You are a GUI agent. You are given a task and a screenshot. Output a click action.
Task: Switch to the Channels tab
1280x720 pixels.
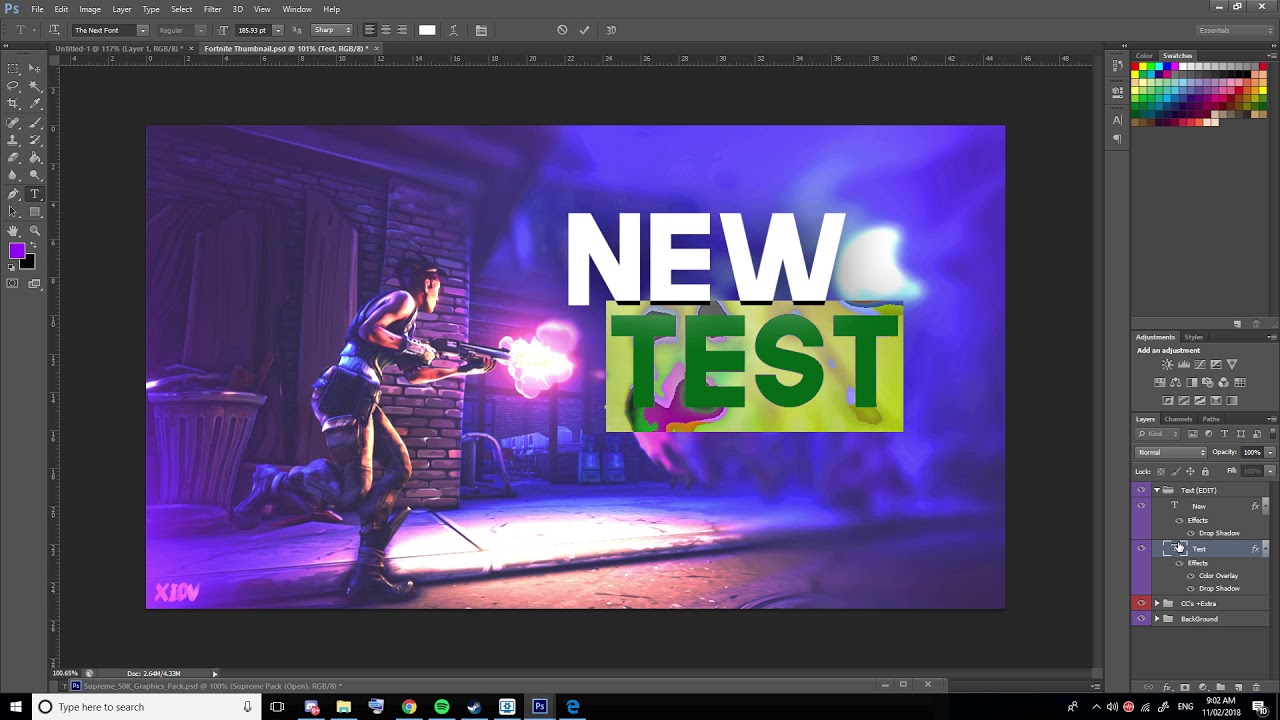(x=1178, y=419)
